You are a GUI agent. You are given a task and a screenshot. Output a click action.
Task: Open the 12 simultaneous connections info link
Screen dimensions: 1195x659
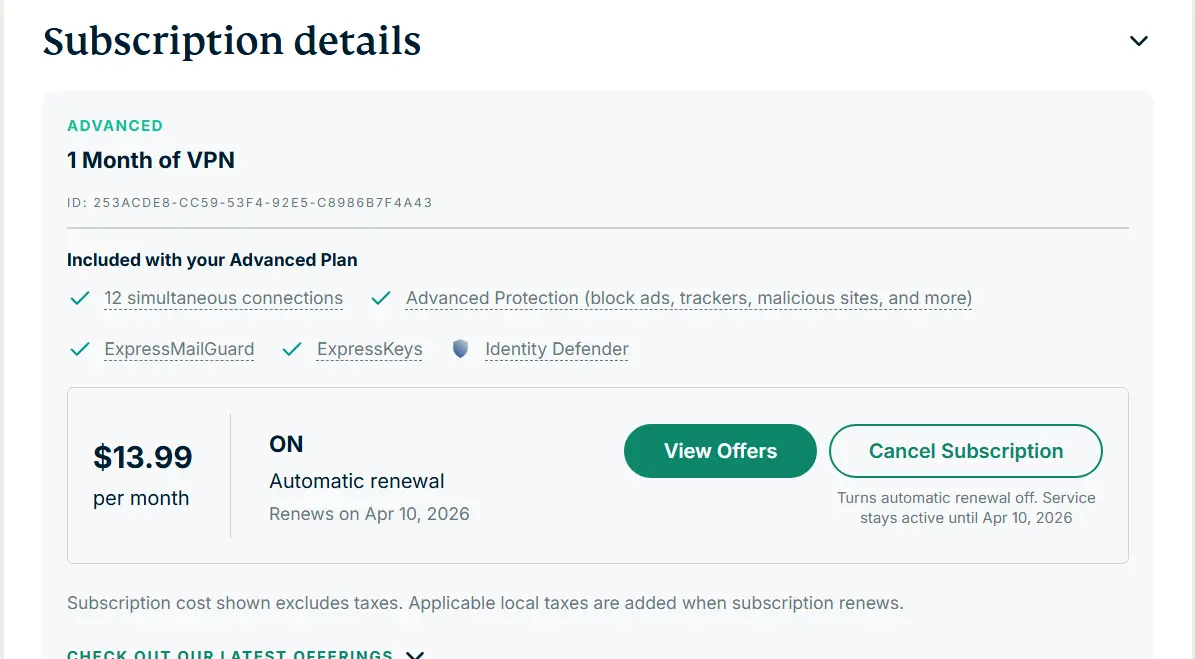(x=223, y=298)
